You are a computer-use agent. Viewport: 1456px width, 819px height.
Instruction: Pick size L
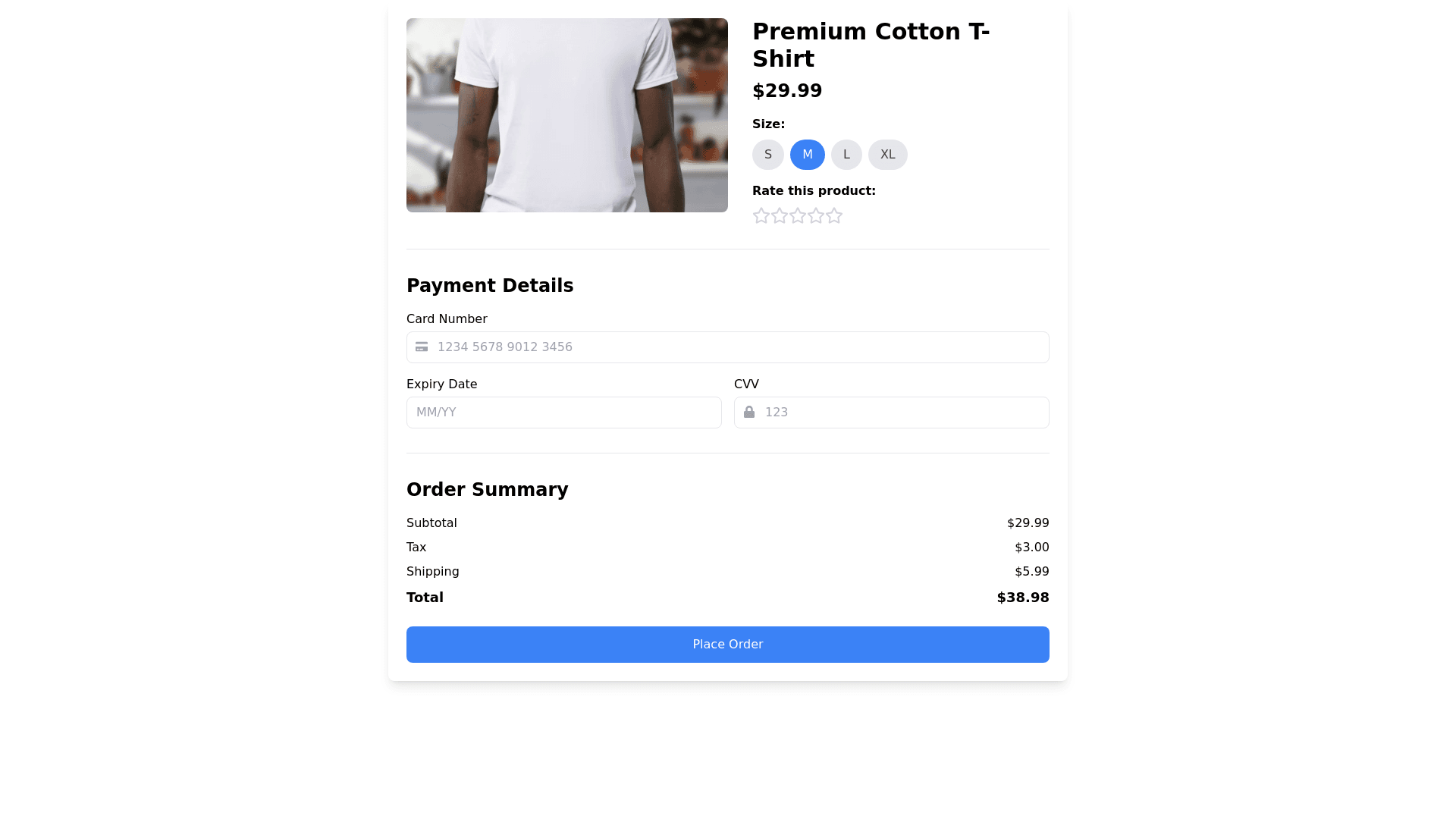pyautogui.click(x=846, y=155)
